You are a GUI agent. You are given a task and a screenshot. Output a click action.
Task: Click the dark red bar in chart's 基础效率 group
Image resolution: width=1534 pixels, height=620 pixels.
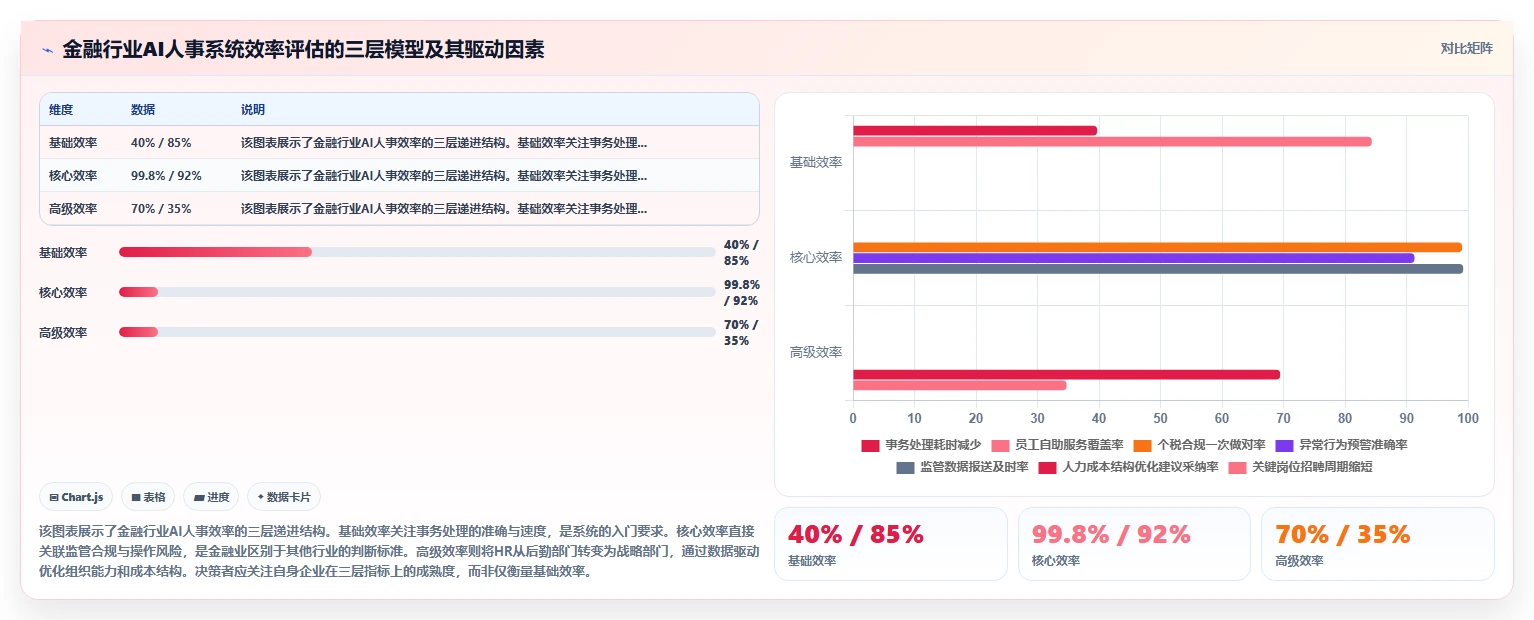975,131
